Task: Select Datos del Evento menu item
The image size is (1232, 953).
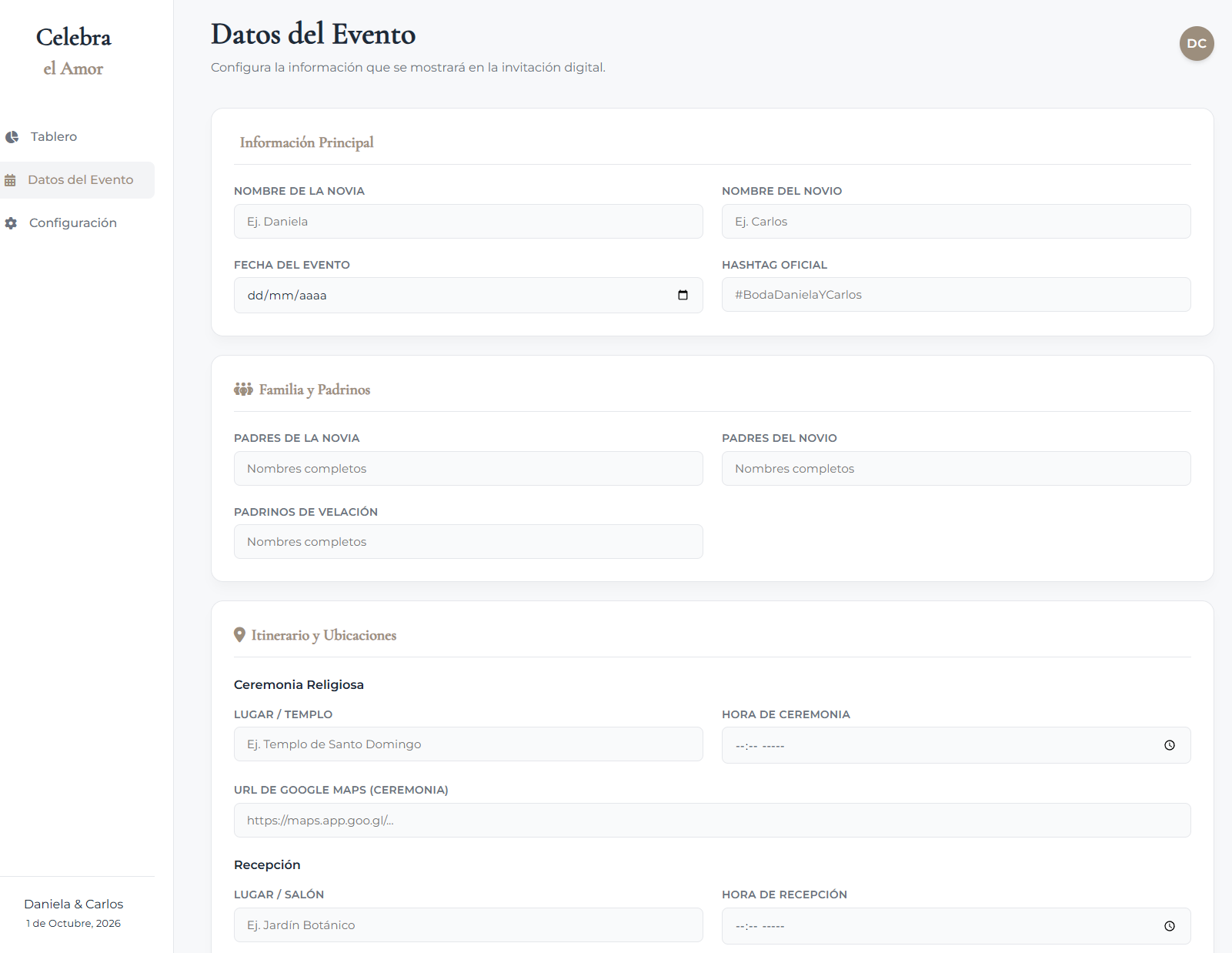Action: click(77, 180)
